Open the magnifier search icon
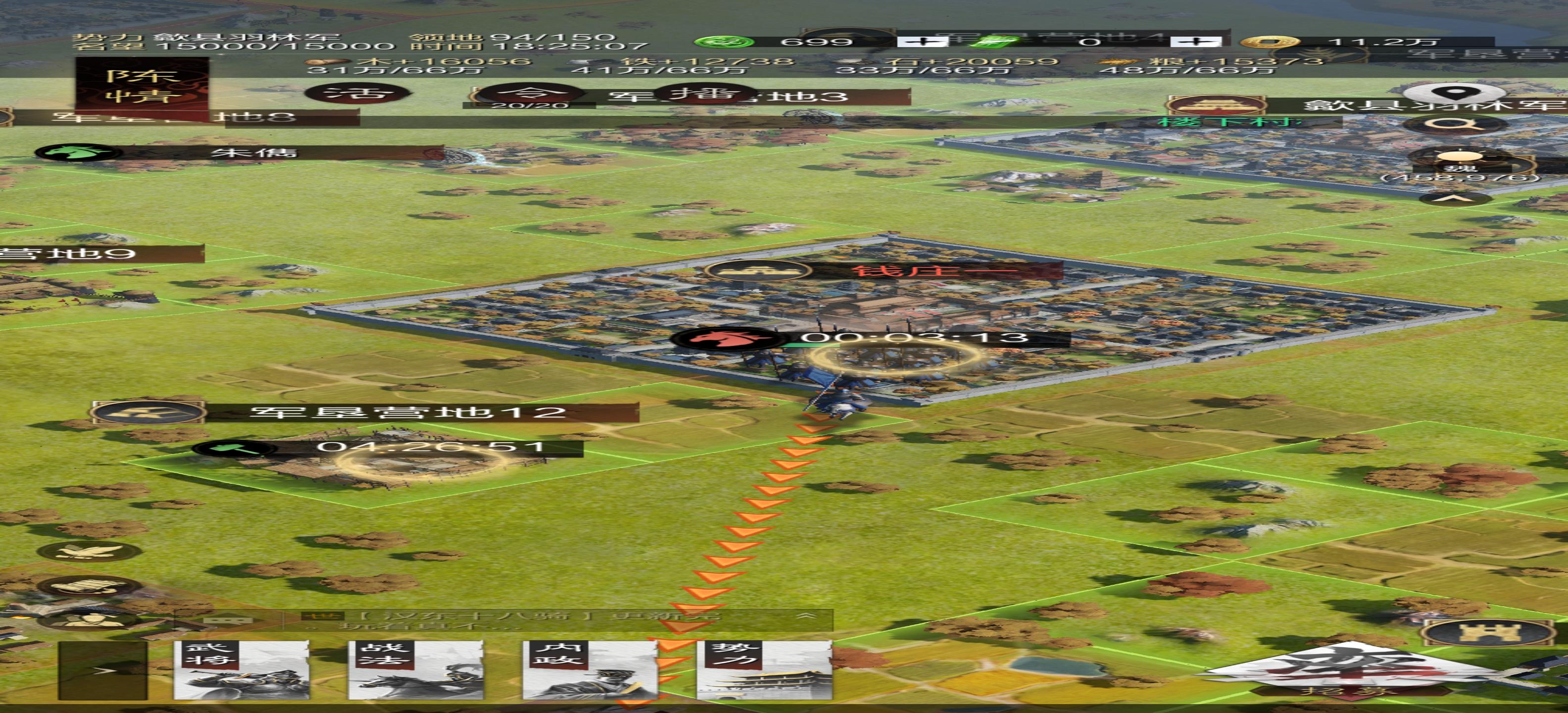1568x713 pixels. point(1455,125)
